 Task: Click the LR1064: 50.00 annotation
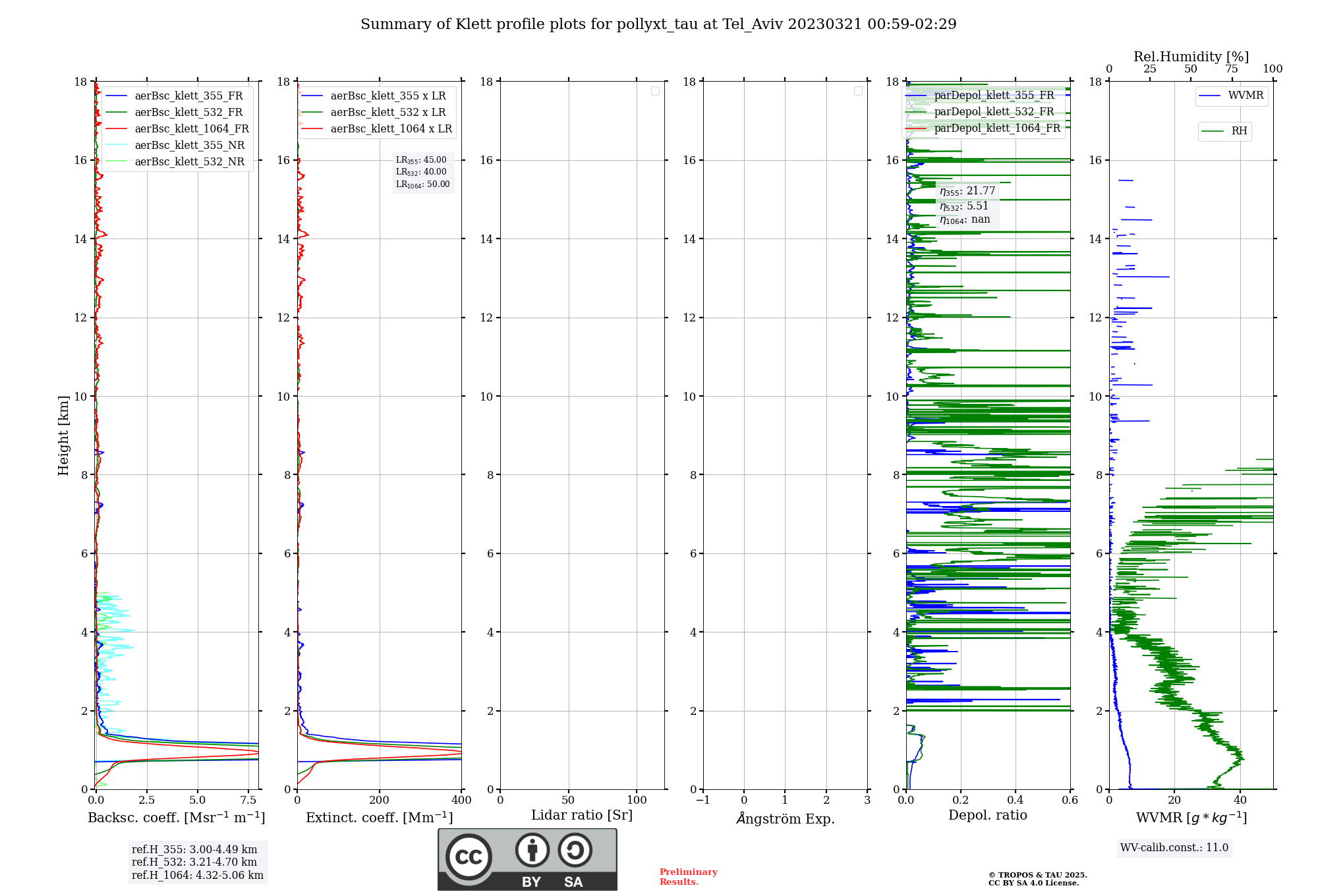point(423,184)
